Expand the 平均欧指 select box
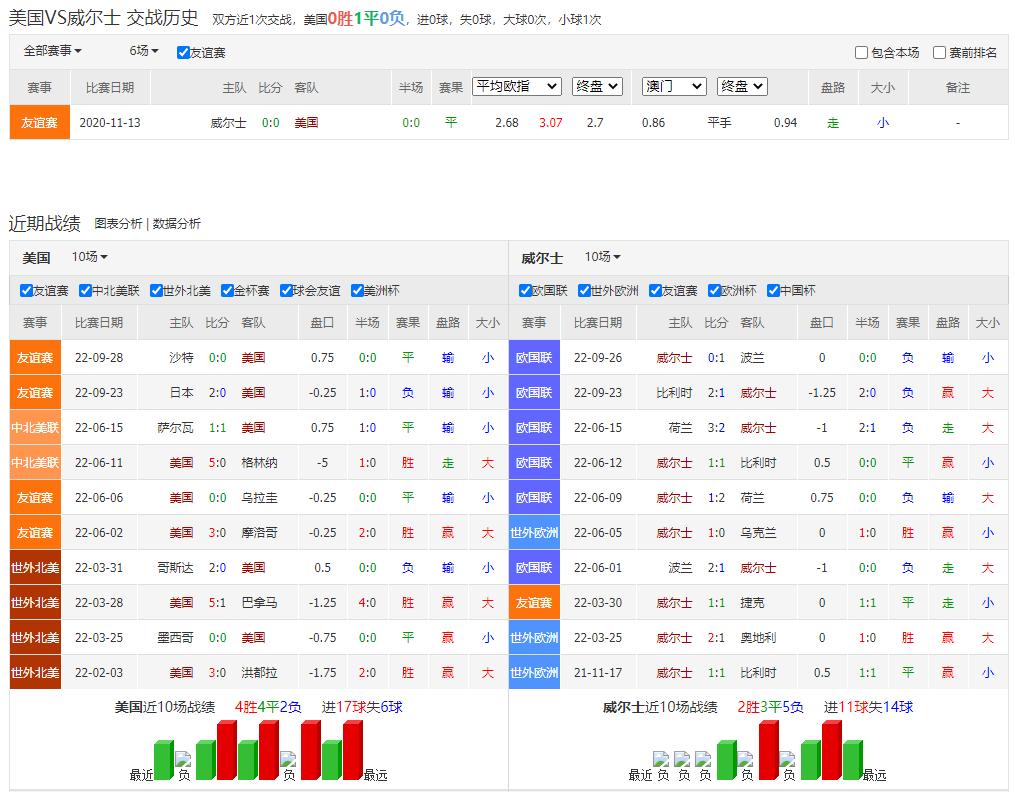The image size is (1015, 792). [x=517, y=87]
